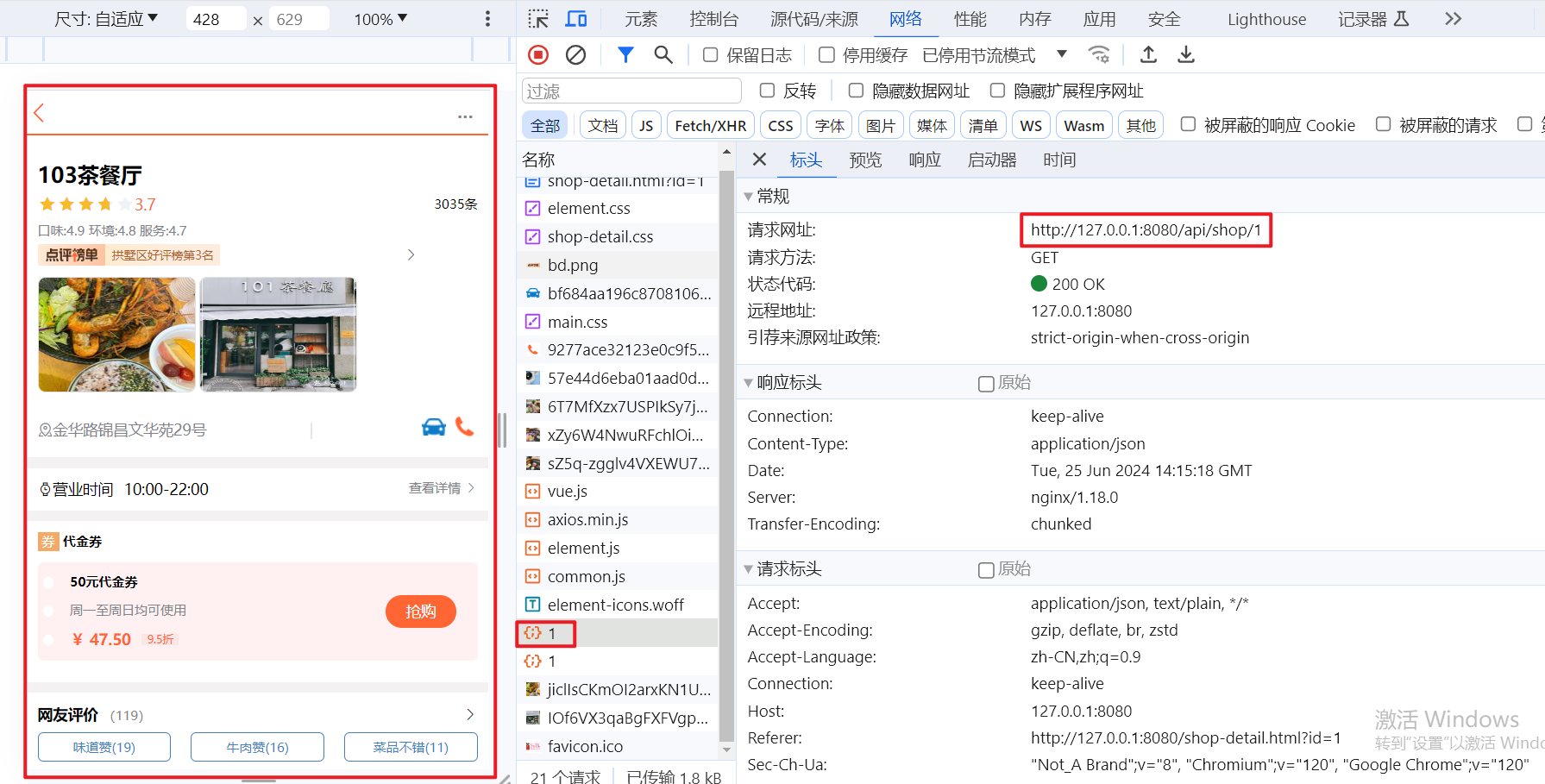
Task: Open 查看详情 business hours link
Action: pos(434,488)
